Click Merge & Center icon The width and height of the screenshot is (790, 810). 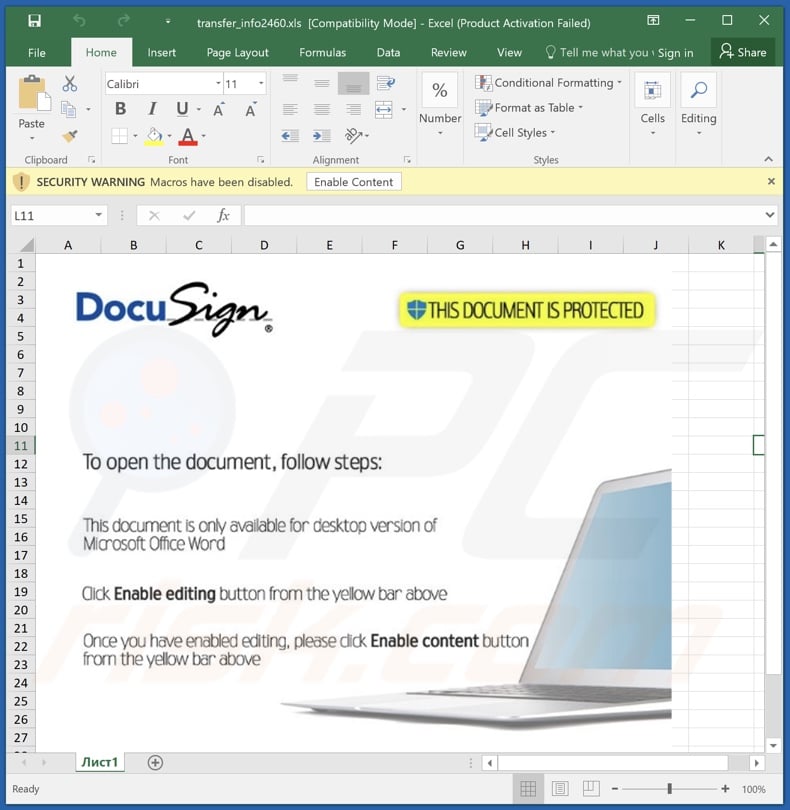(x=384, y=110)
